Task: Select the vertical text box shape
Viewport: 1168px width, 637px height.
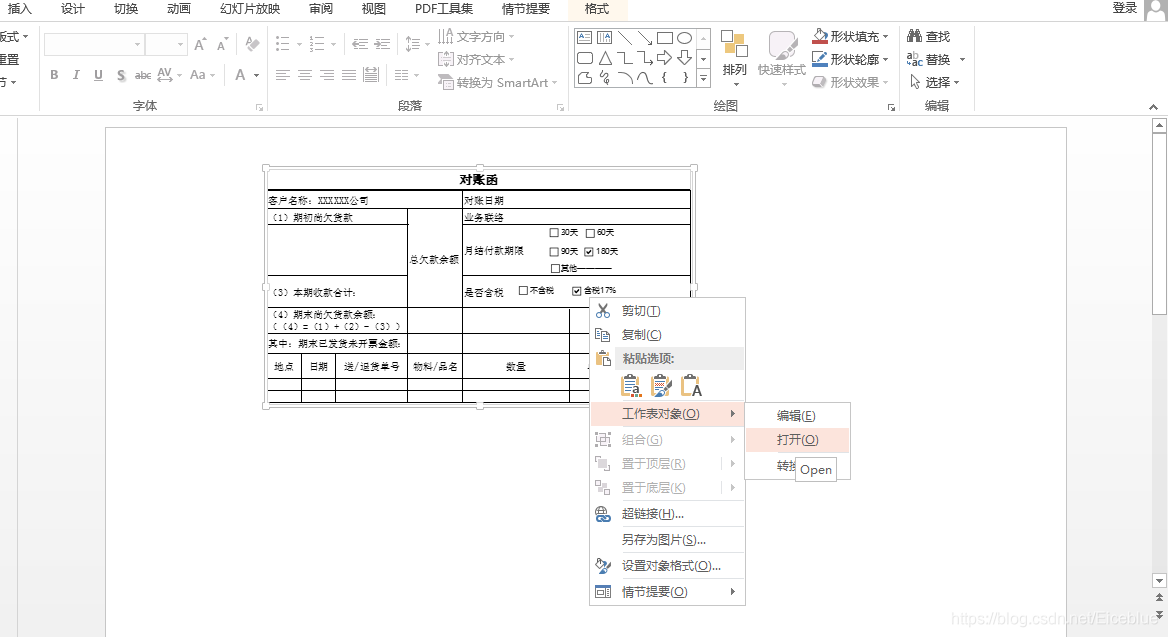Action: 604,37
